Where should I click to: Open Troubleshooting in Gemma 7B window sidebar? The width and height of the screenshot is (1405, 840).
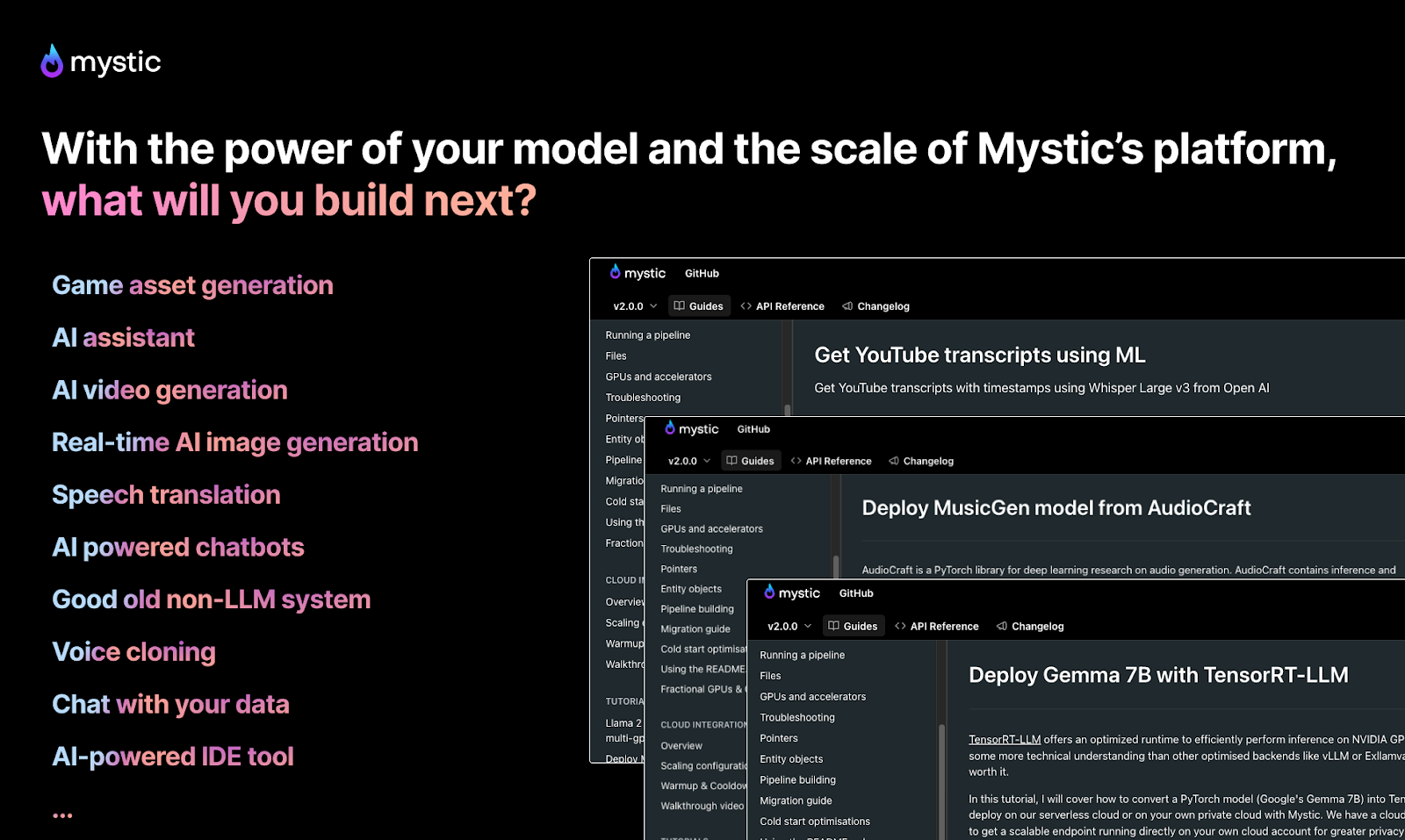(x=797, y=718)
